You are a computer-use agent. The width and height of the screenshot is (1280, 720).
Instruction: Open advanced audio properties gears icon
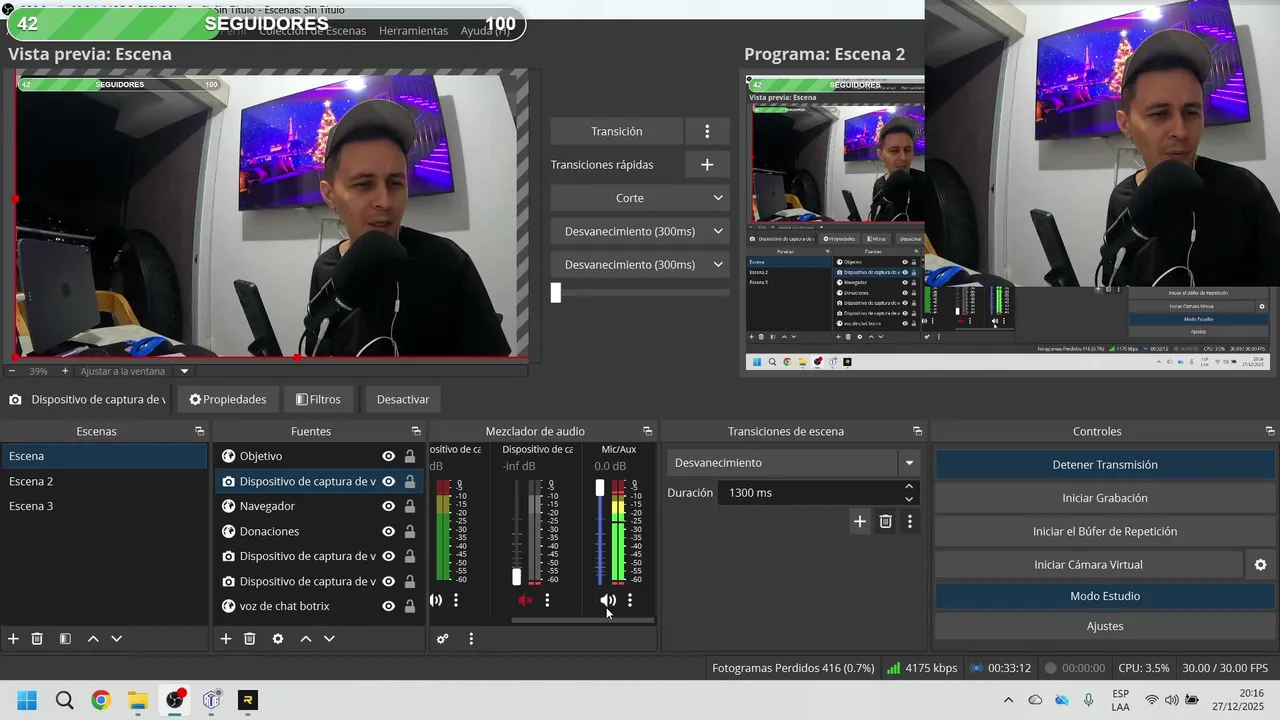(443, 639)
